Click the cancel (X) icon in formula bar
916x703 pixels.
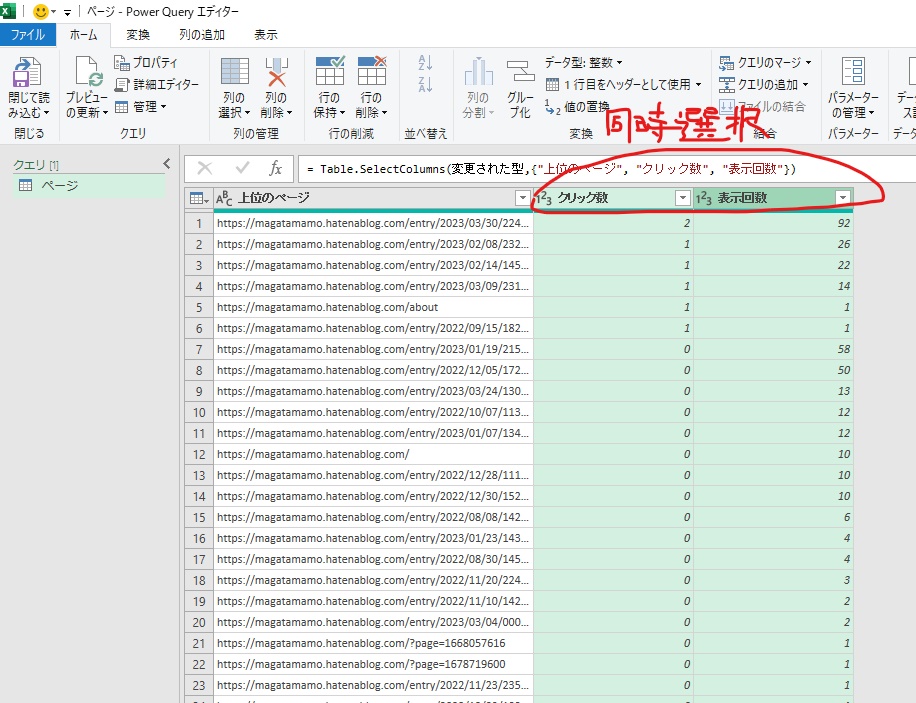(204, 168)
